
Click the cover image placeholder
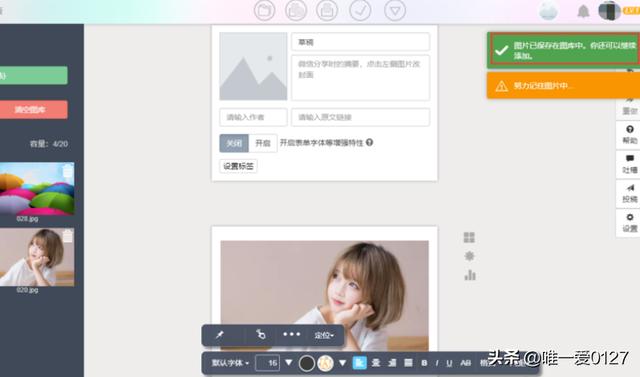pyautogui.click(x=253, y=66)
